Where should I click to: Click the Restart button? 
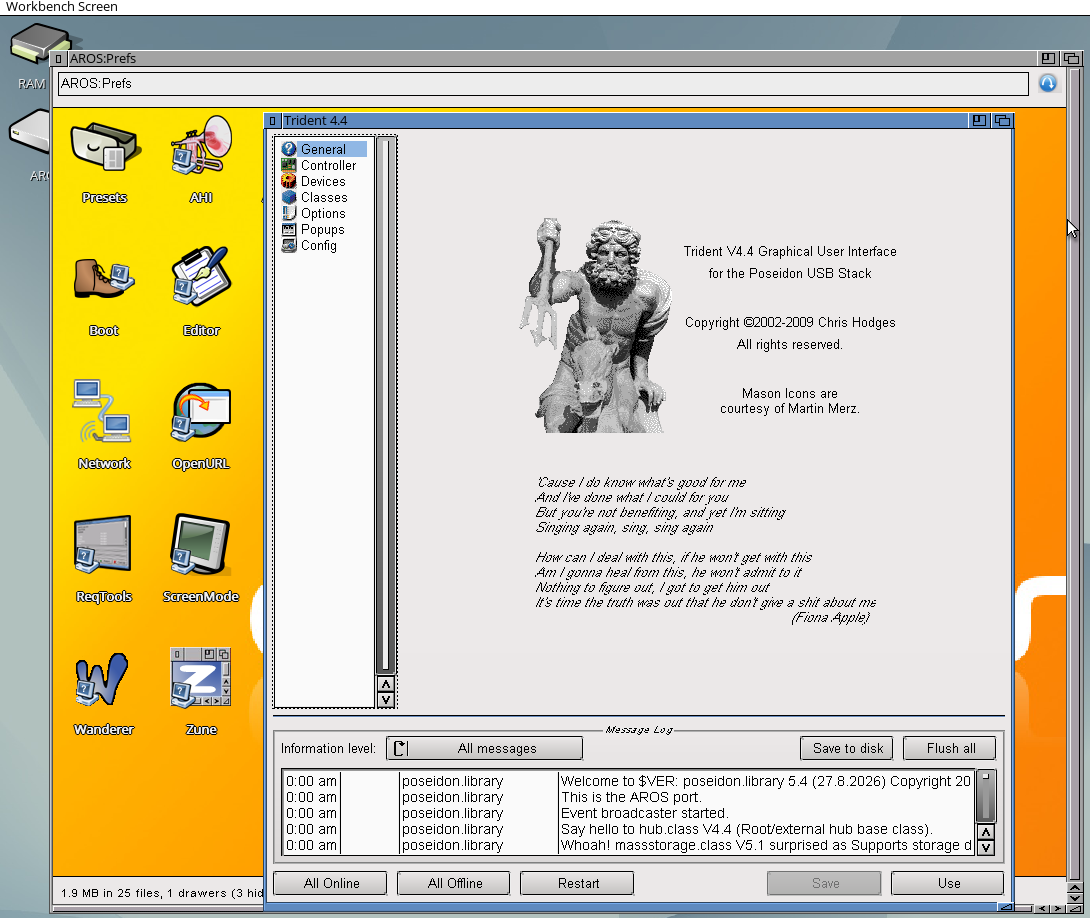(x=577, y=883)
